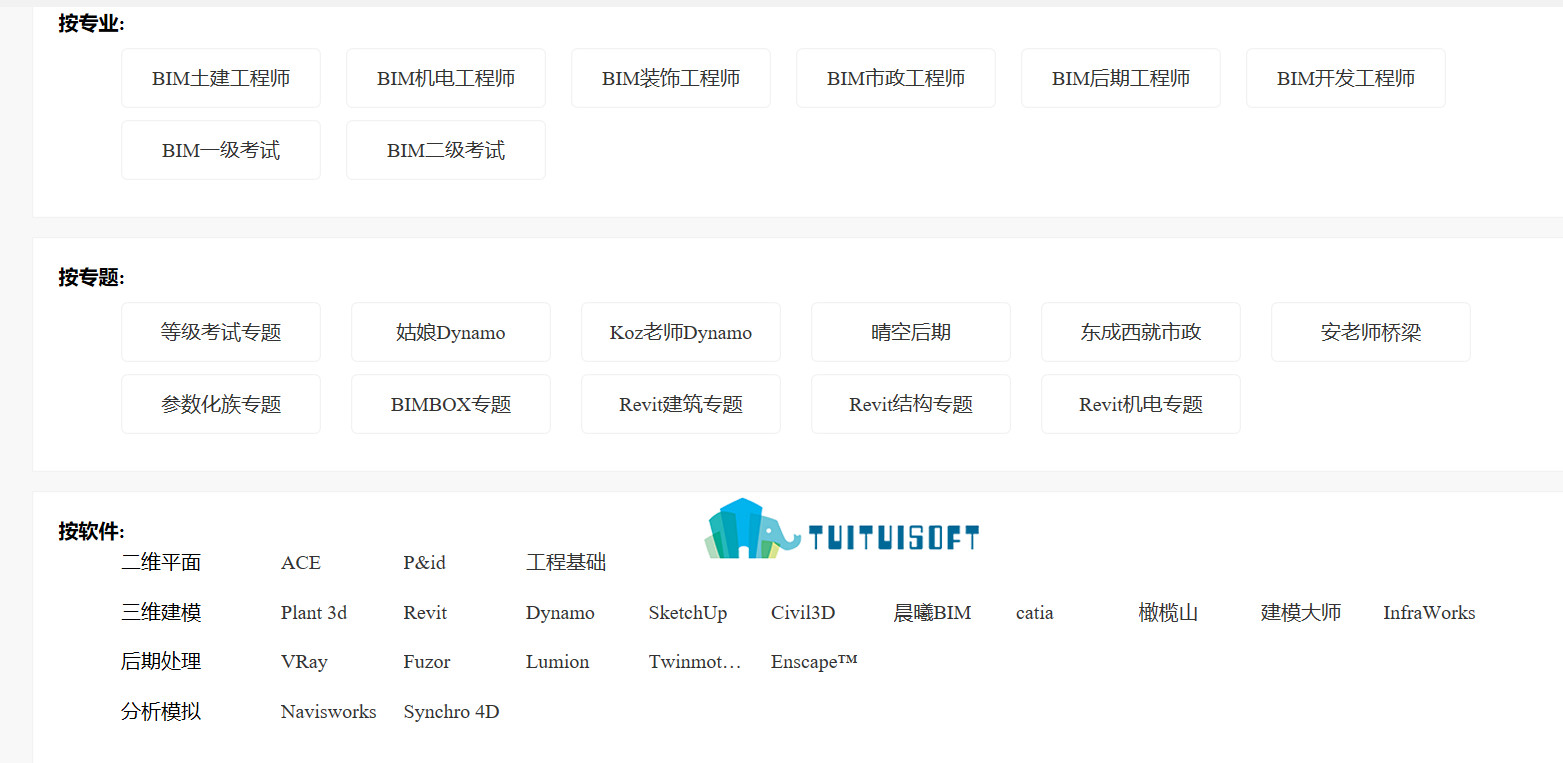Select the 等级考试专题 topic
1563x763 pixels.
(x=221, y=332)
